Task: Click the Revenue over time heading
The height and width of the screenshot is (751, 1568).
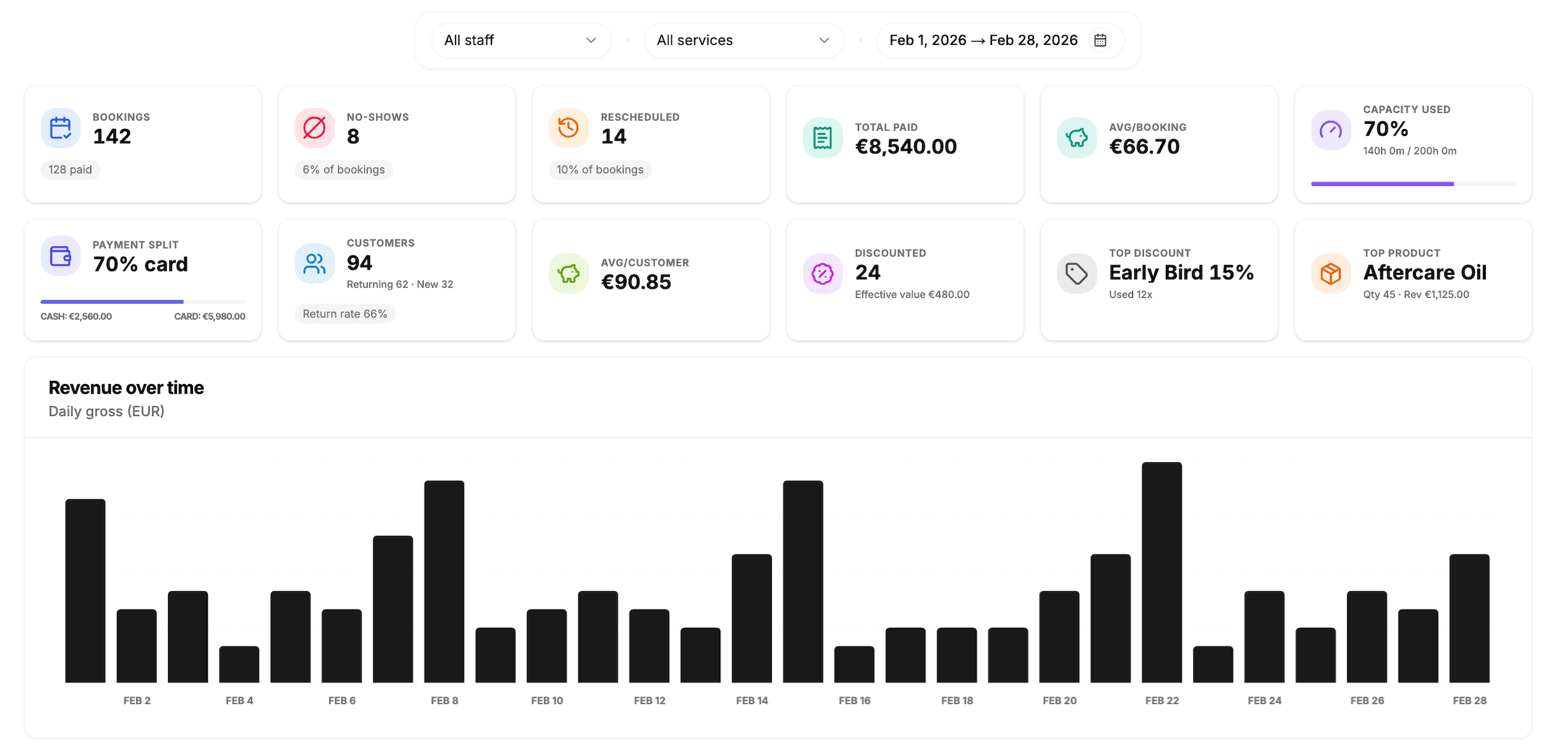Action: click(126, 387)
